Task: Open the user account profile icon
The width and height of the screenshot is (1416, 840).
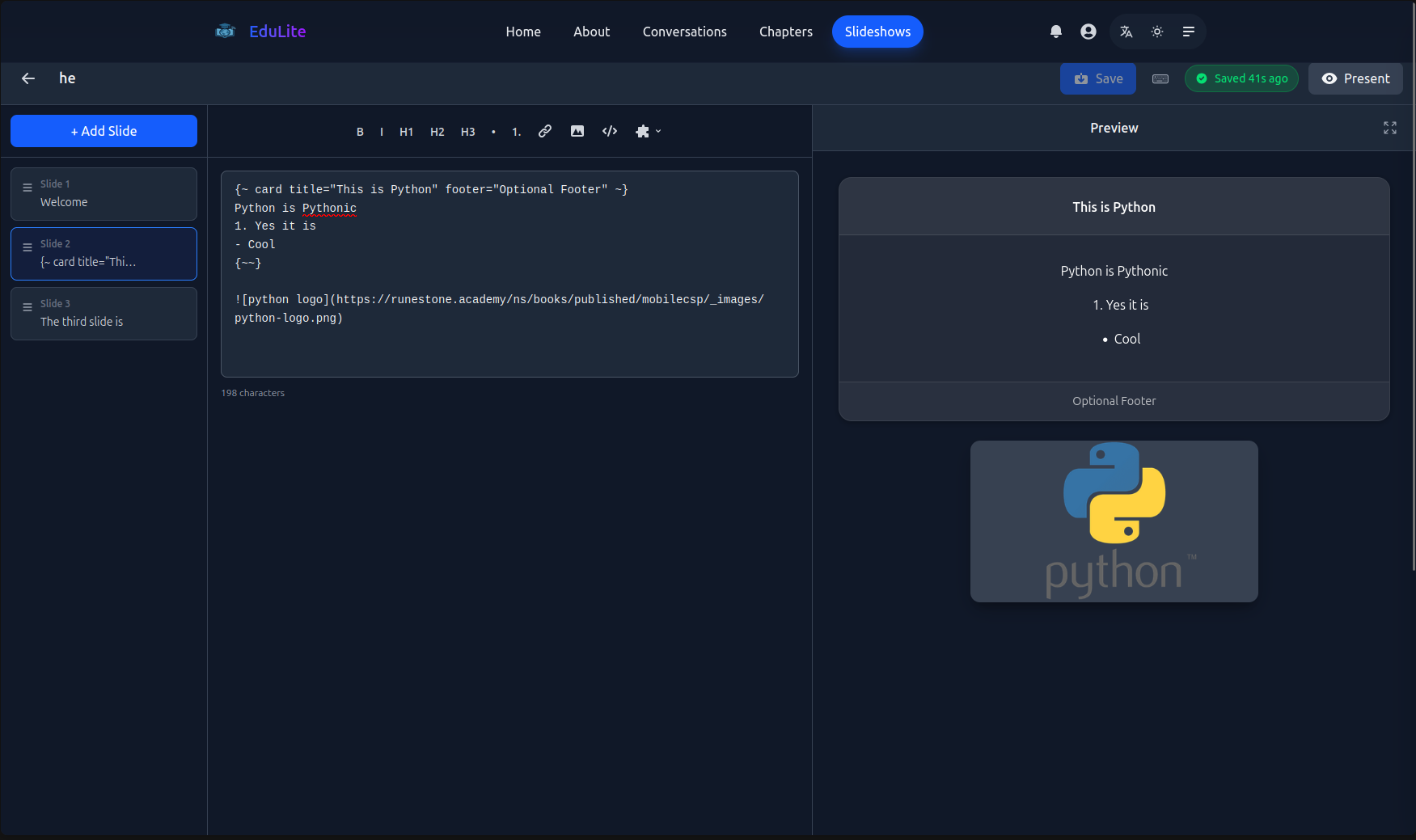Action: point(1088,32)
